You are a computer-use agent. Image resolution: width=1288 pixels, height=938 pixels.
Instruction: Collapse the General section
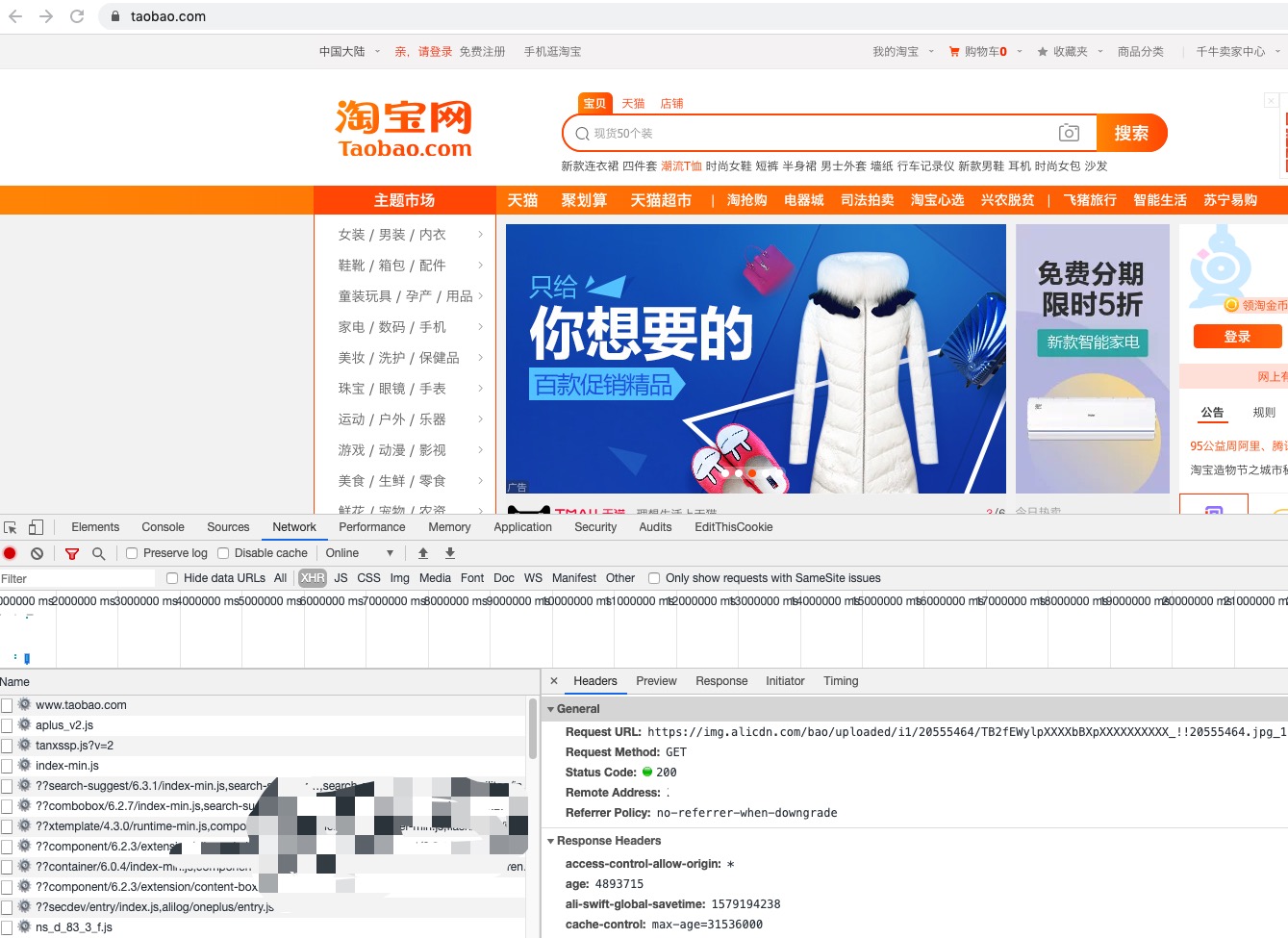click(x=551, y=709)
